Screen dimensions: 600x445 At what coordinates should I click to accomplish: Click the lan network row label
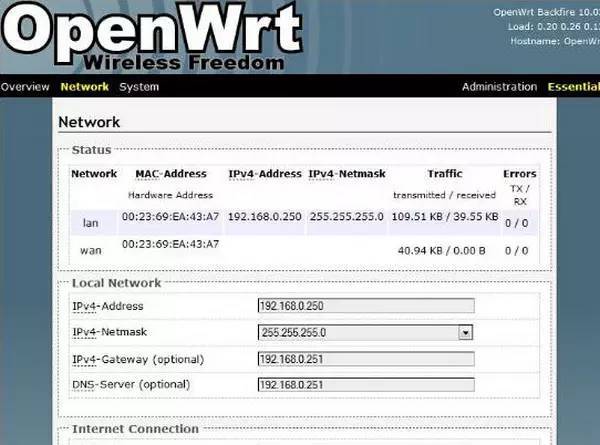(x=91, y=223)
